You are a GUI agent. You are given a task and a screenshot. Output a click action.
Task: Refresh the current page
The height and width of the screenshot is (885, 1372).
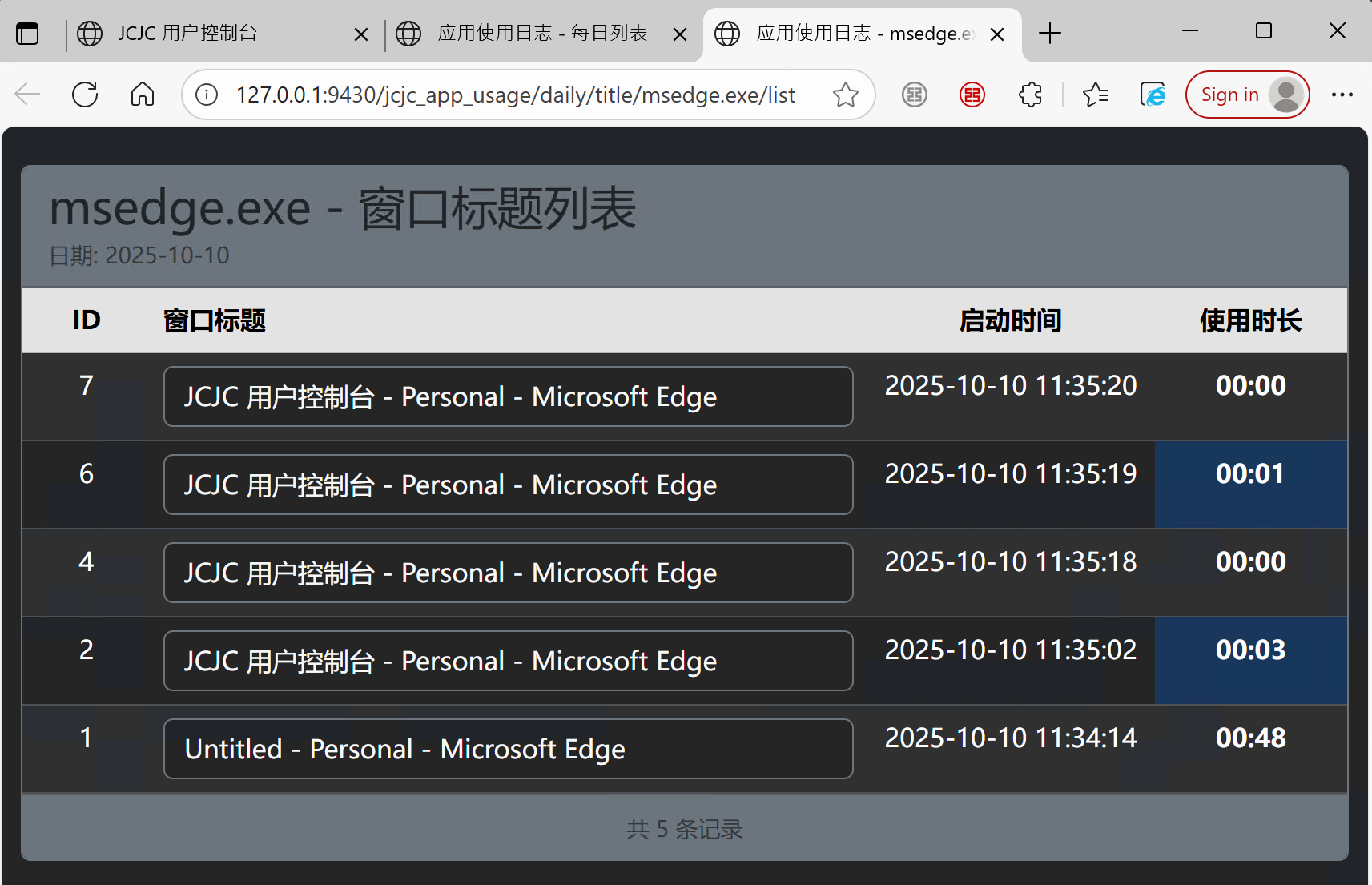pos(85,95)
